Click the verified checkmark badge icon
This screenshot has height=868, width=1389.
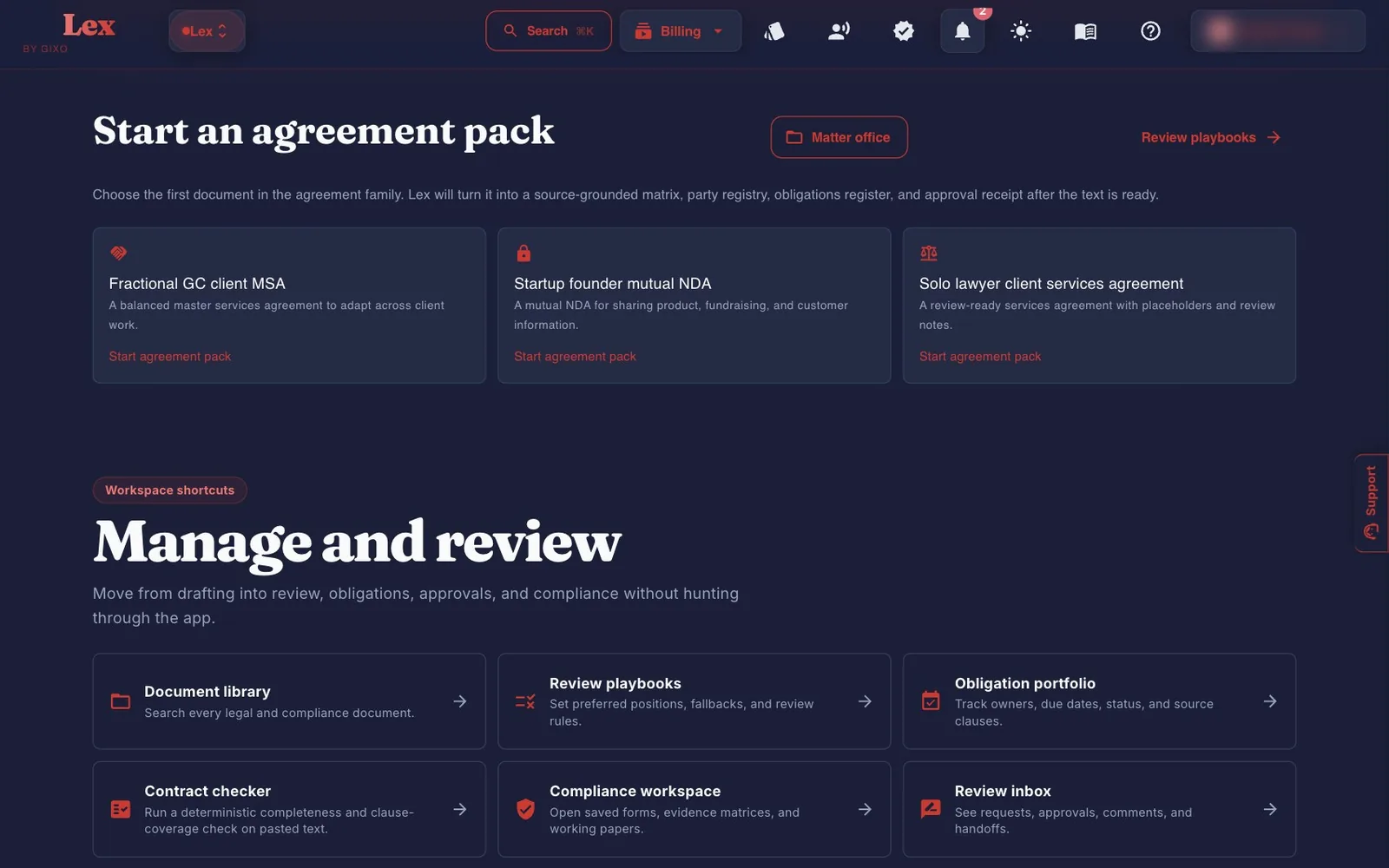[x=904, y=31]
